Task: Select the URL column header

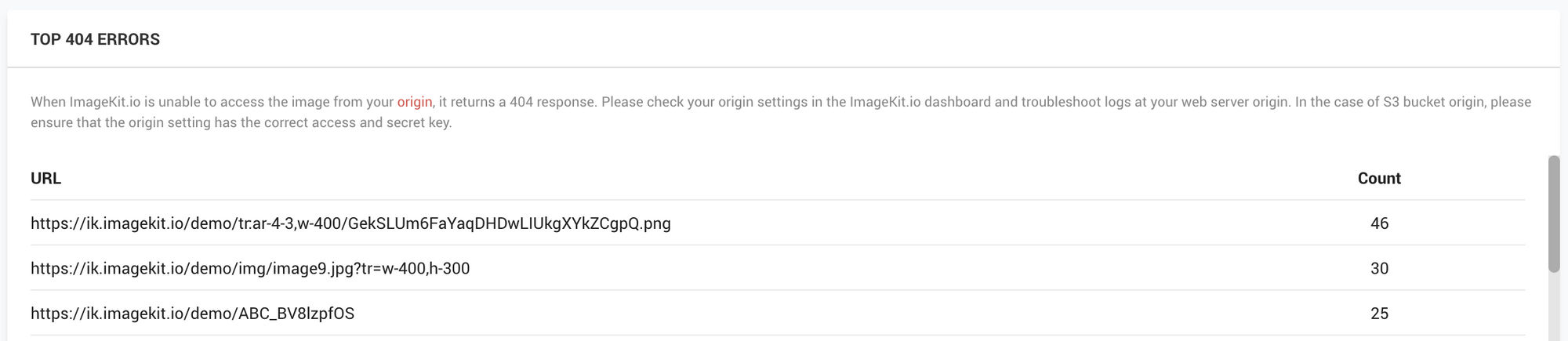Action: click(45, 178)
